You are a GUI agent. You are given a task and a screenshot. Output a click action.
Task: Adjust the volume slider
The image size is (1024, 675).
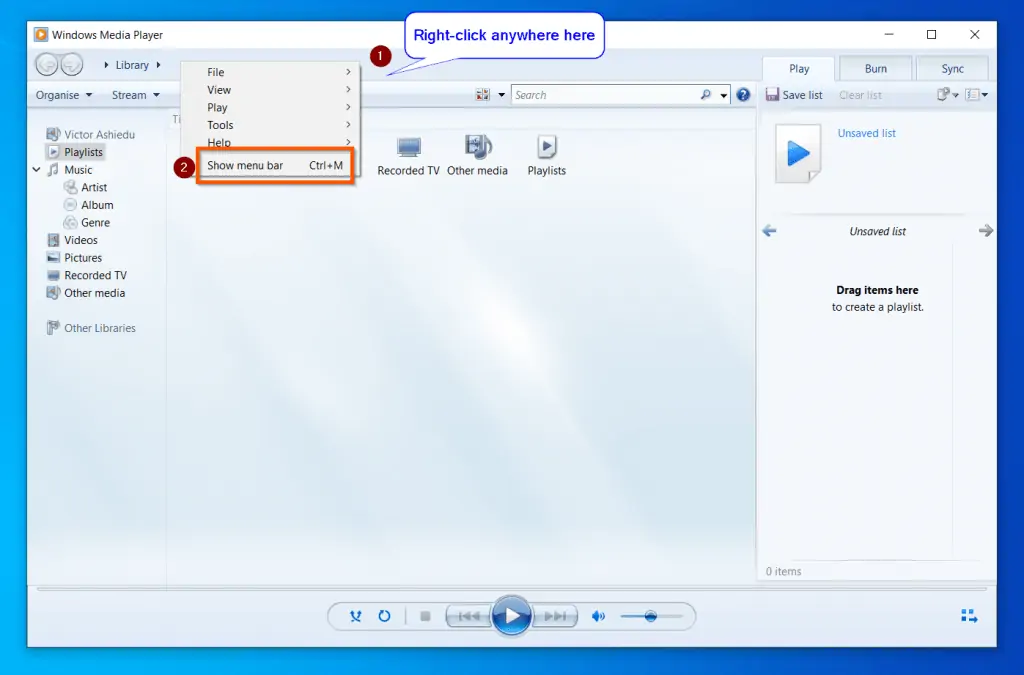[x=652, y=616]
